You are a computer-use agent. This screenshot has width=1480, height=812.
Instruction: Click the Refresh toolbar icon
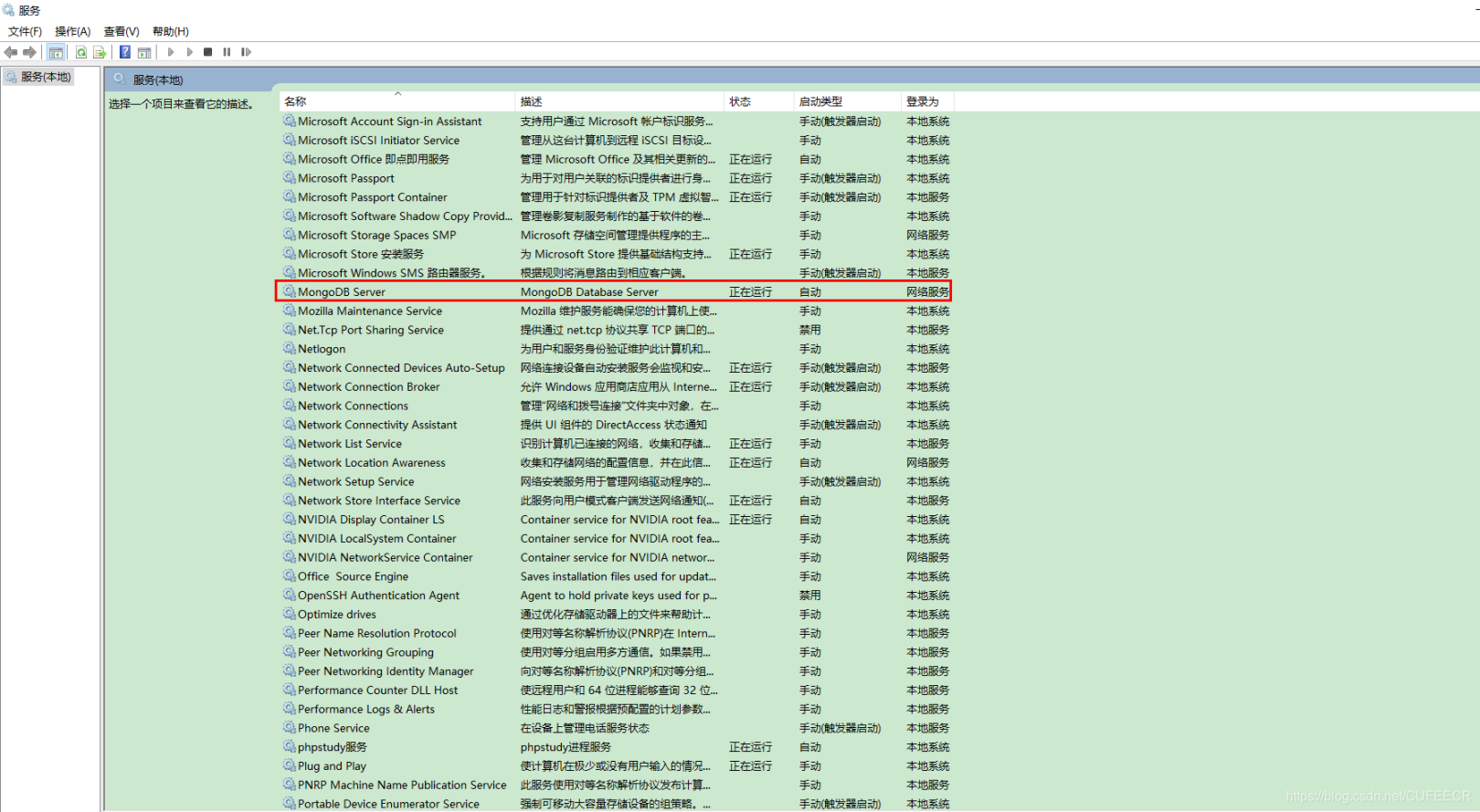pyautogui.click(x=81, y=52)
